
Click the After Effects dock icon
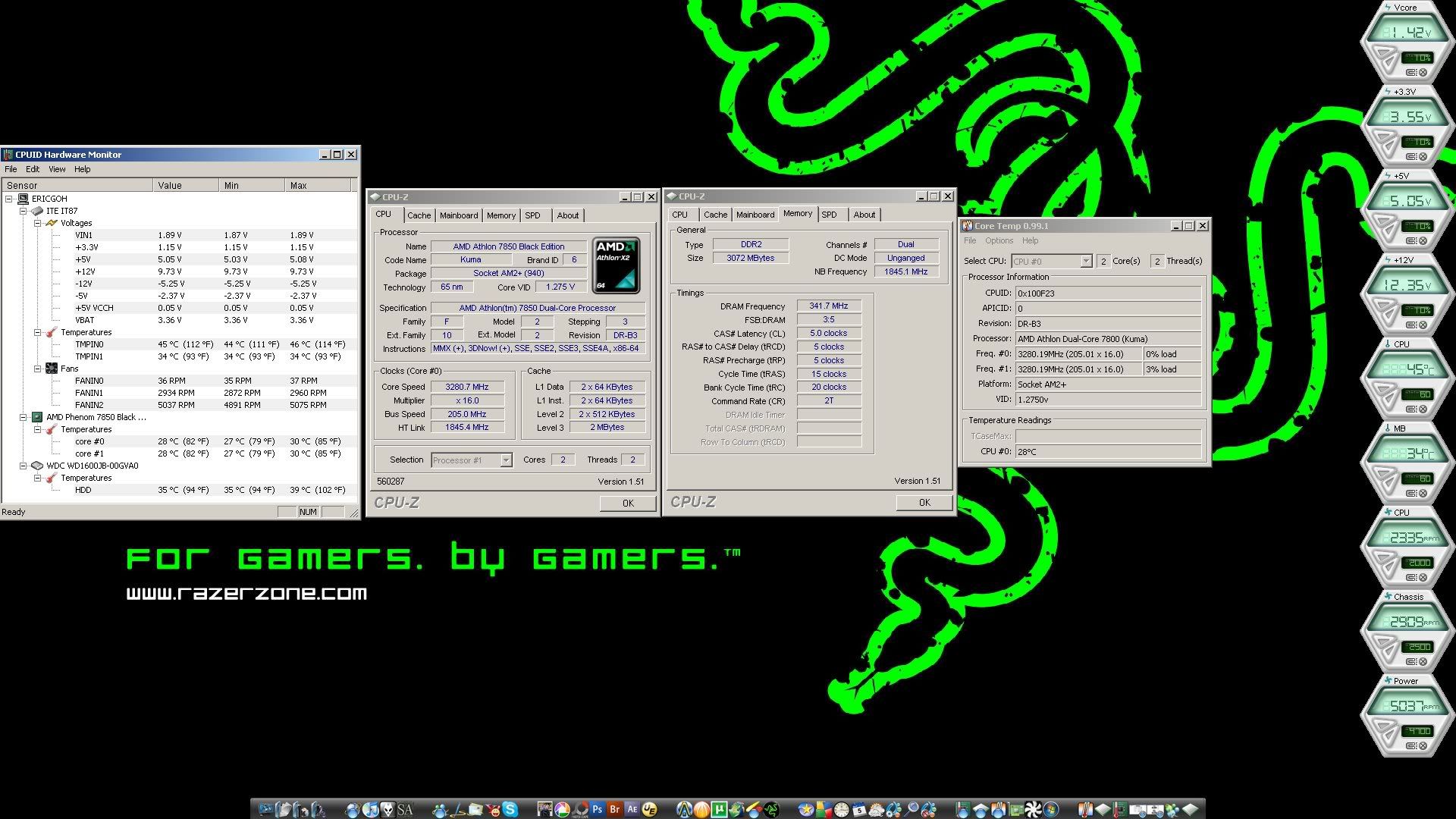coord(632,809)
